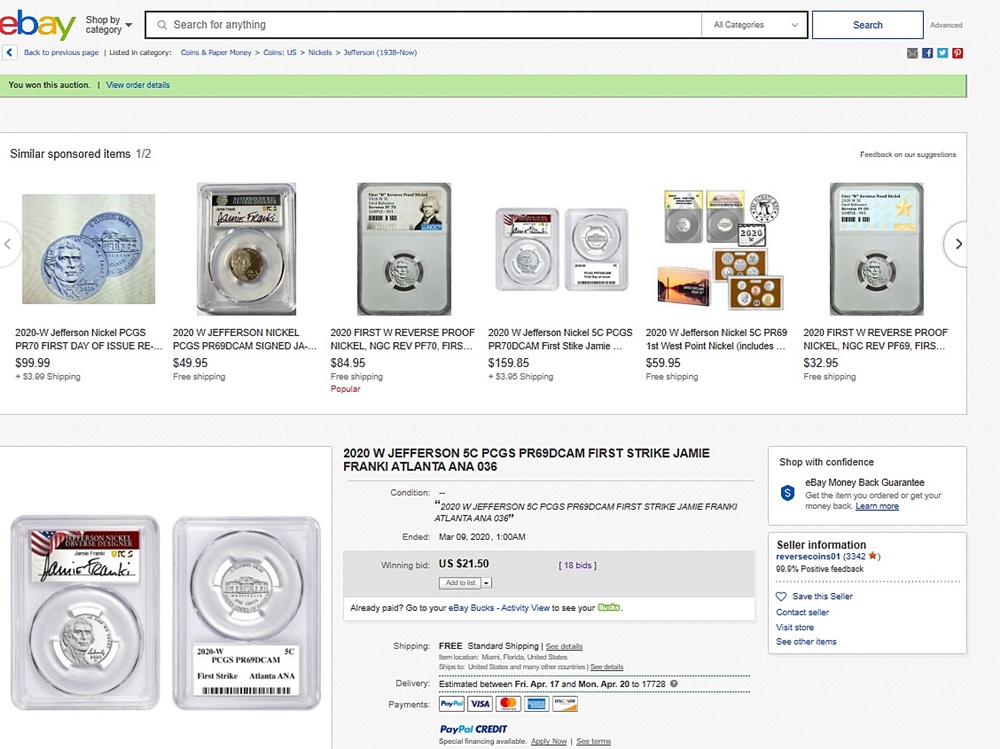The height and width of the screenshot is (749, 1000).
Task: Show previous sponsored items arrow
Action: point(7,244)
